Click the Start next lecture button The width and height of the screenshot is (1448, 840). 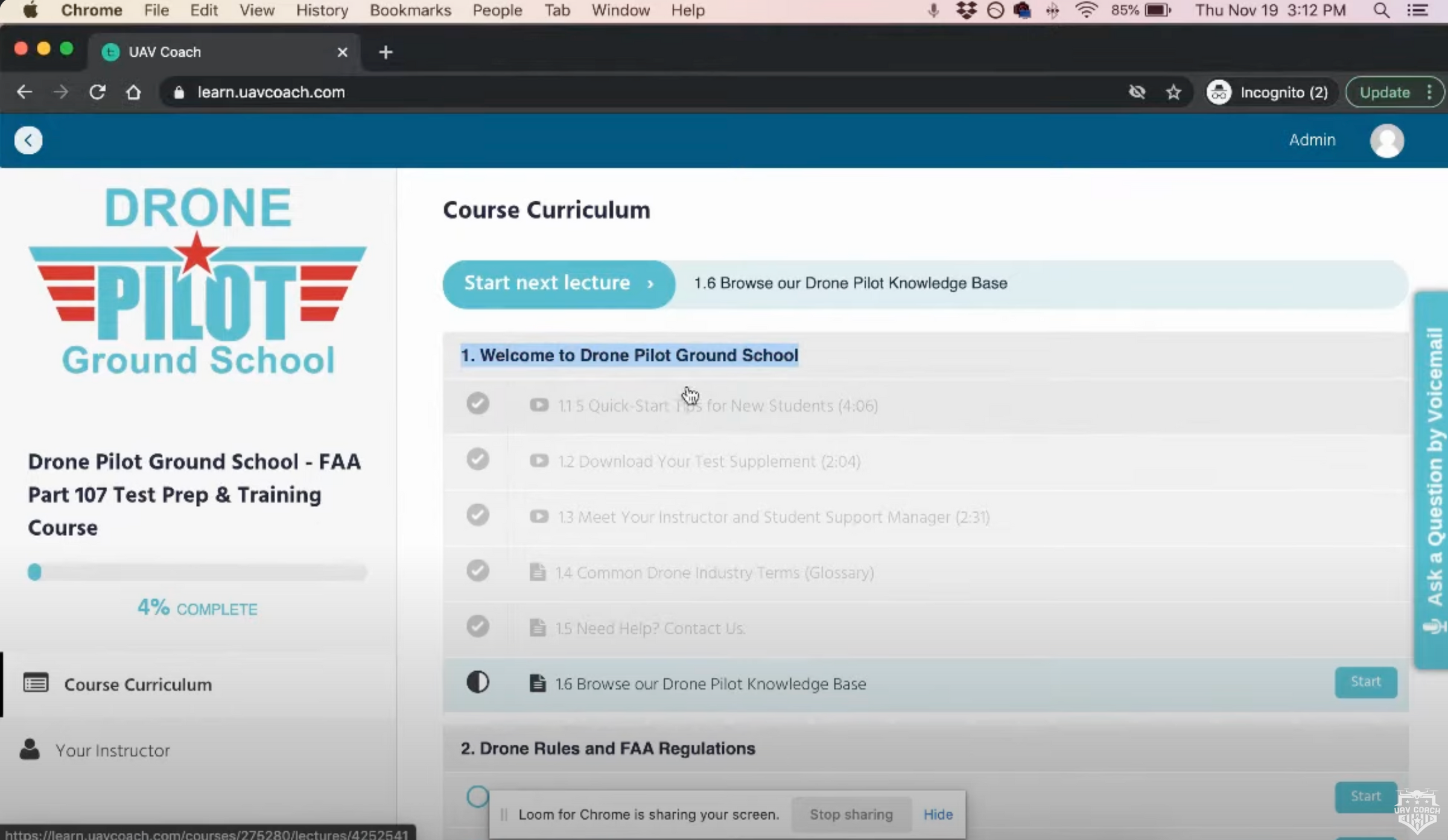pos(557,283)
